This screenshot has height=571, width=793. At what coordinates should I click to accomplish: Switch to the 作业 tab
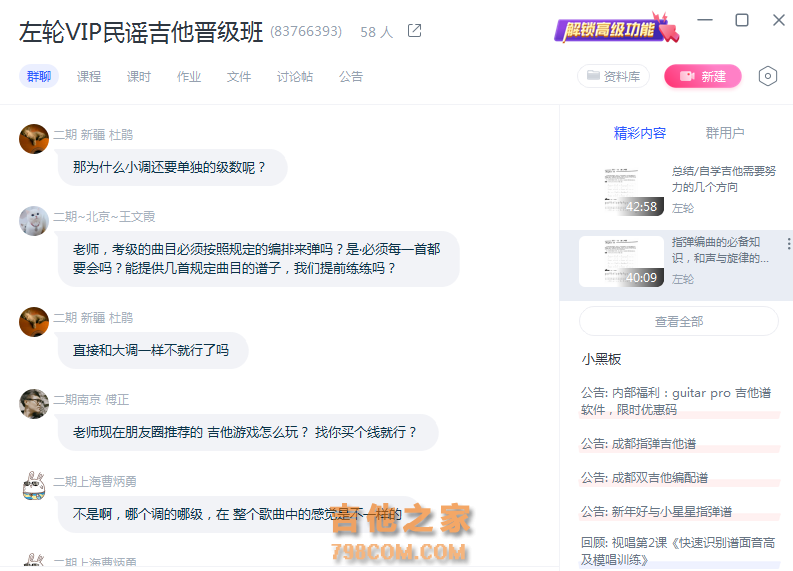[189, 76]
